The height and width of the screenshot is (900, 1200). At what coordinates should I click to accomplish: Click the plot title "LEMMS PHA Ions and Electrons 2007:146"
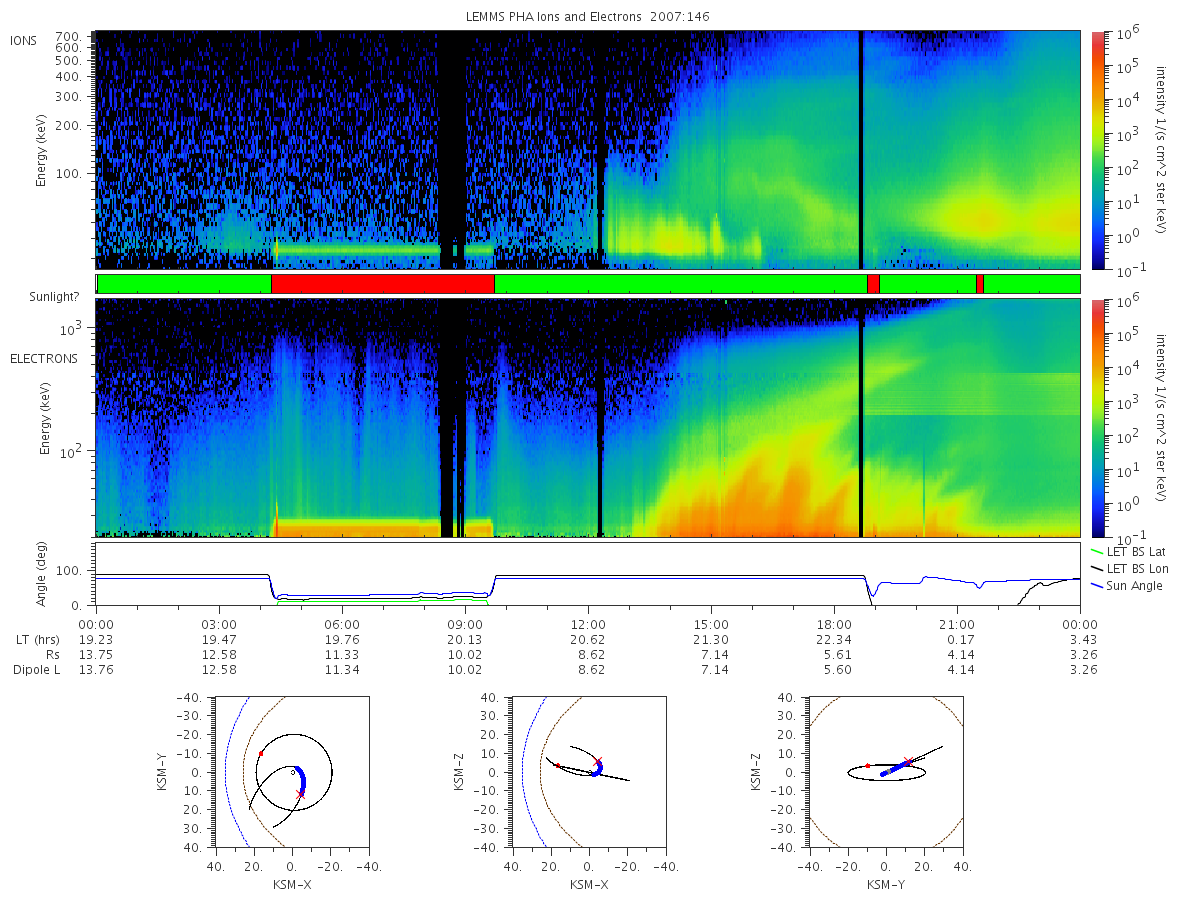[x=588, y=17]
